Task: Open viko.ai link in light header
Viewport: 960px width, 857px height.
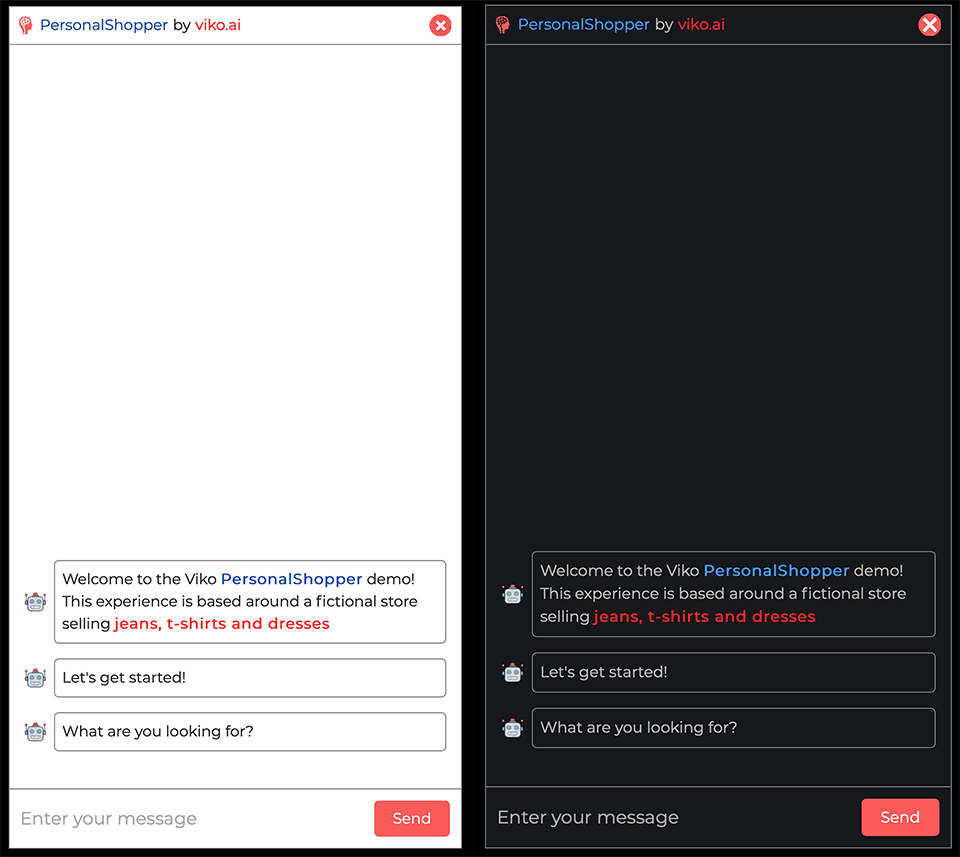Action: tap(218, 25)
